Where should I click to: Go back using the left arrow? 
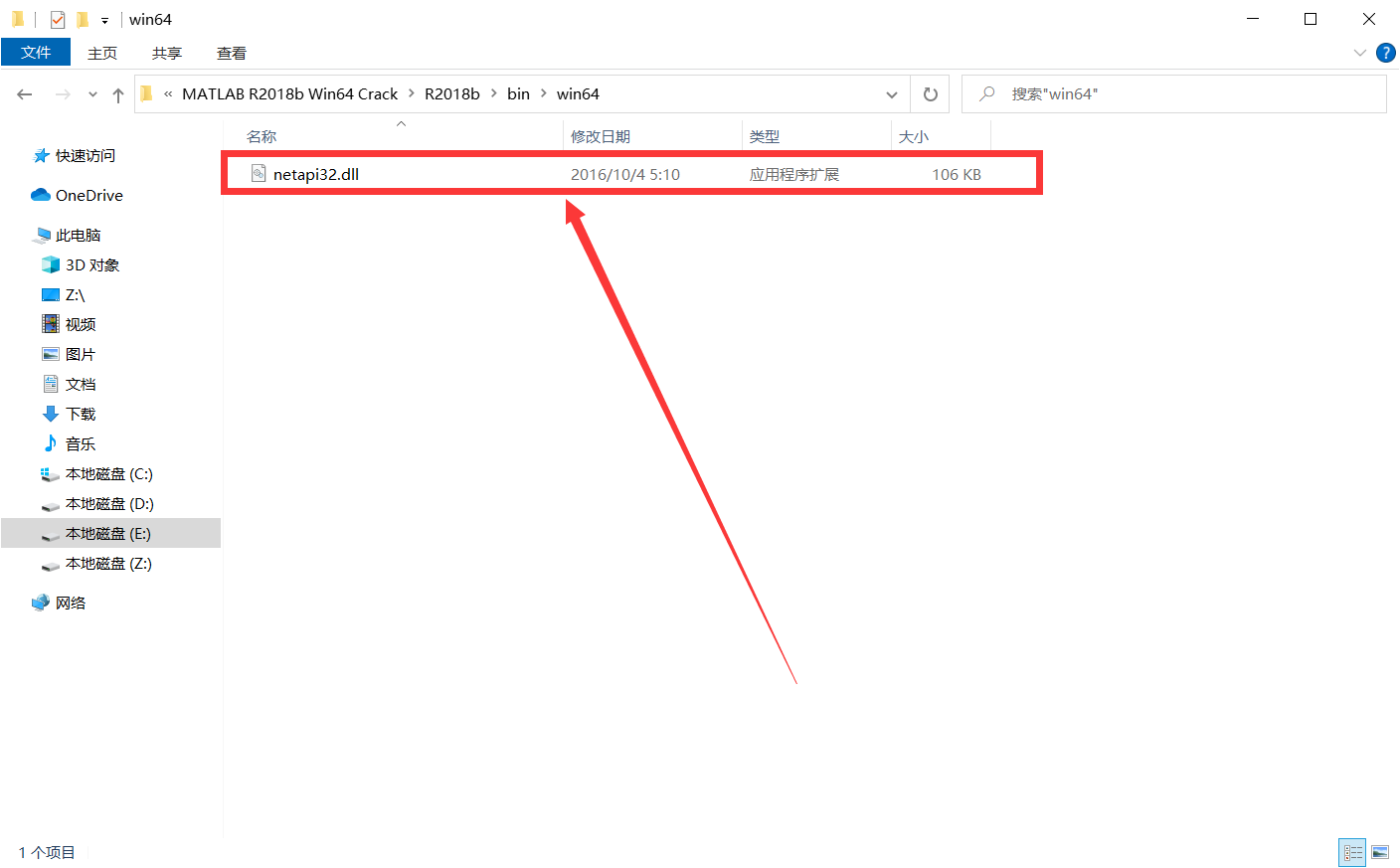pos(25,94)
